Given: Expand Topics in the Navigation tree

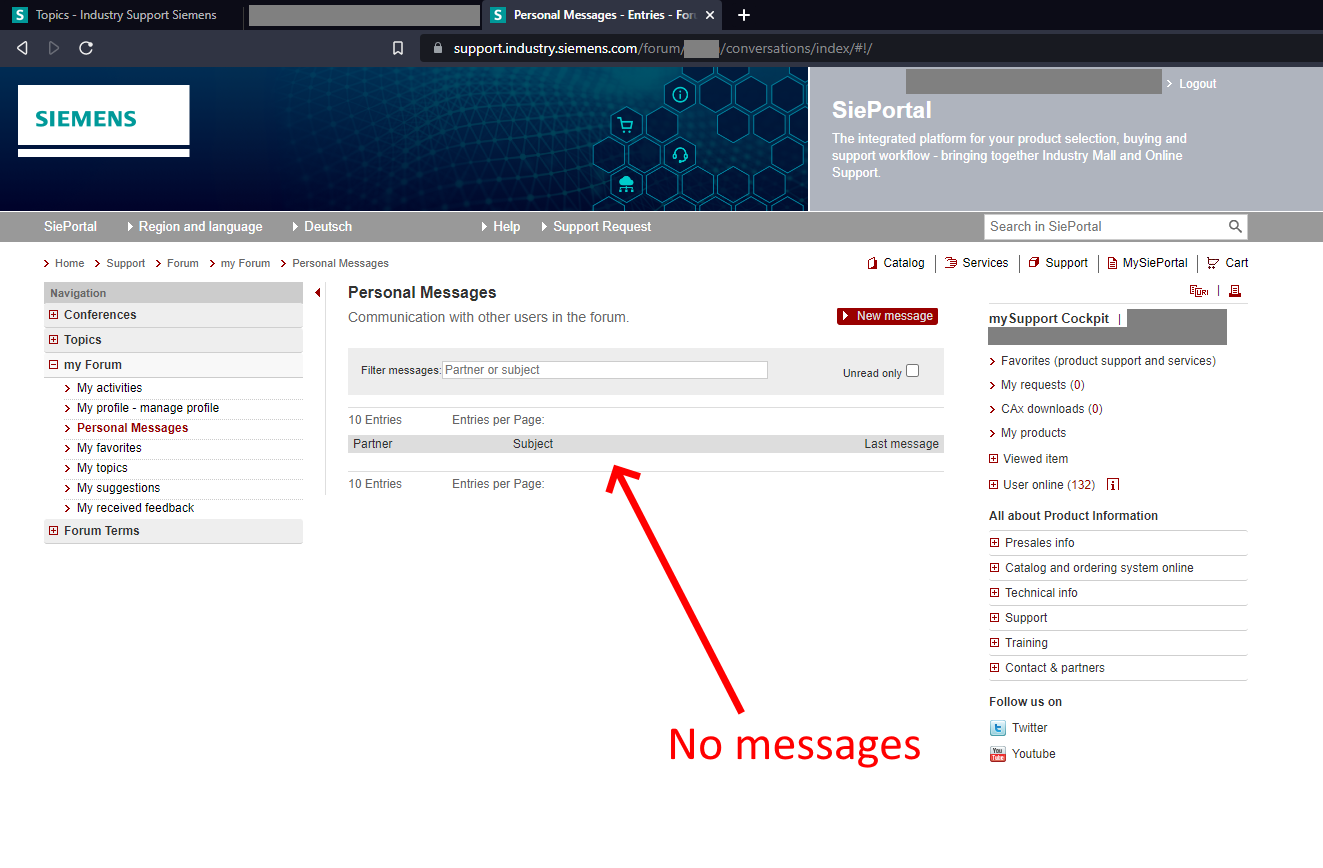Looking at the screenshot, I should coord(54,340).
